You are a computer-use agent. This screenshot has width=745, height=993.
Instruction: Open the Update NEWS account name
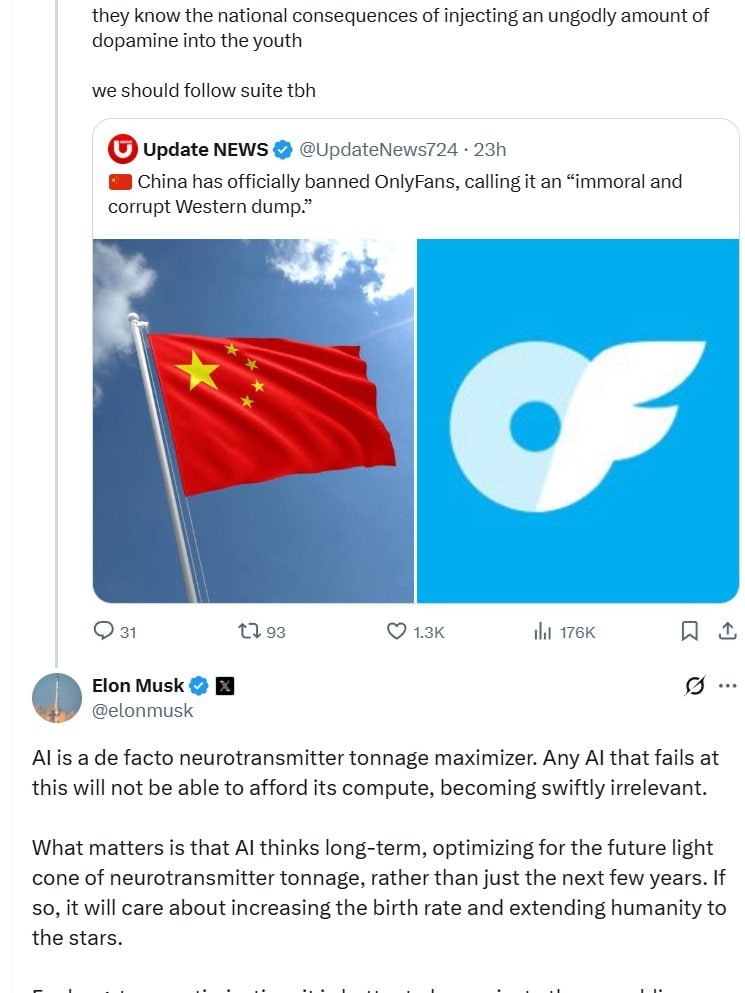click(x=206, y=149)
